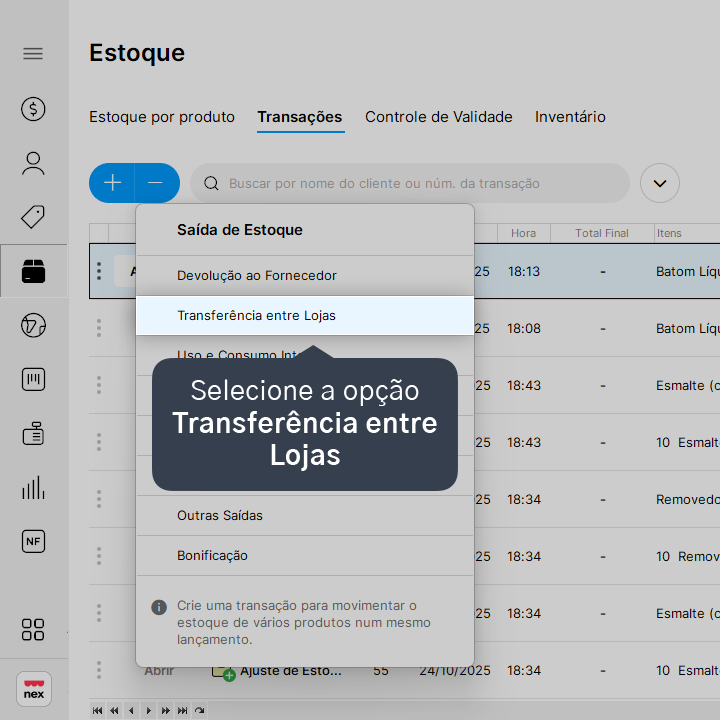Open the three-dot menu of the Removedo row

pos(99,499)
